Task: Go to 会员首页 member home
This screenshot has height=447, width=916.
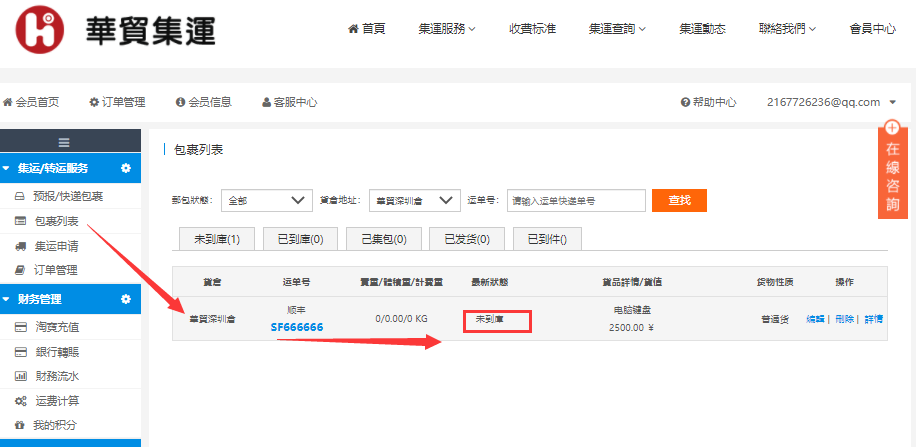Action: [x=31, y=102]
